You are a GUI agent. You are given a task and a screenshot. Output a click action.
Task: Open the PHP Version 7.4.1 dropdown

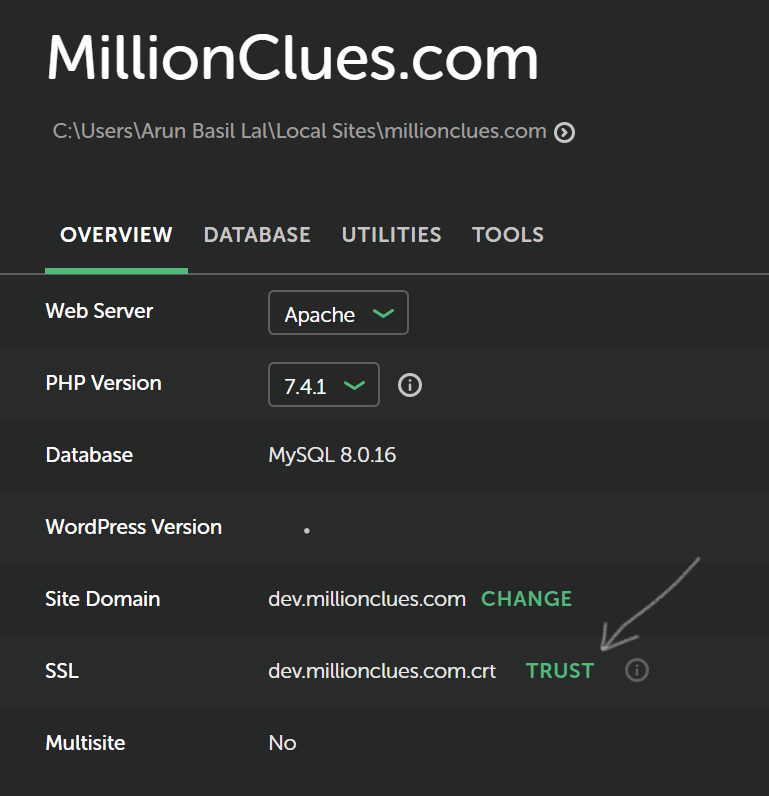click(x=323, y=385)
